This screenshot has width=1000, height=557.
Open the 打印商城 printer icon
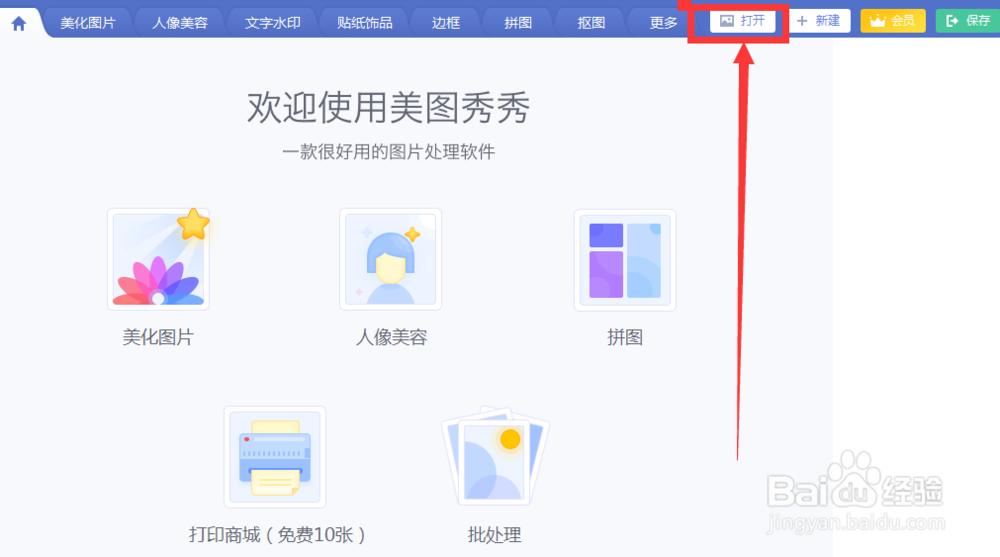(x=275, y=457)
